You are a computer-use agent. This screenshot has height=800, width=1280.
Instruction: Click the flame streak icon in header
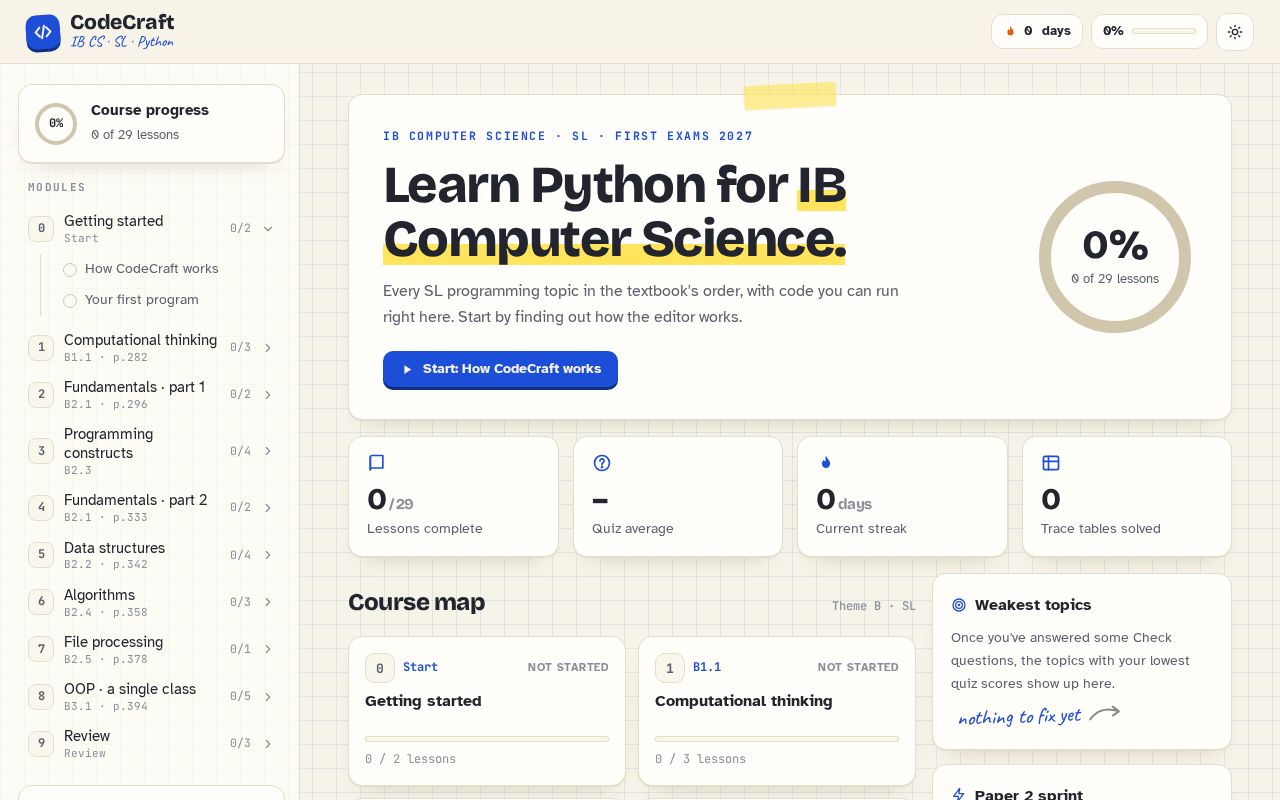click(1010, 31)
